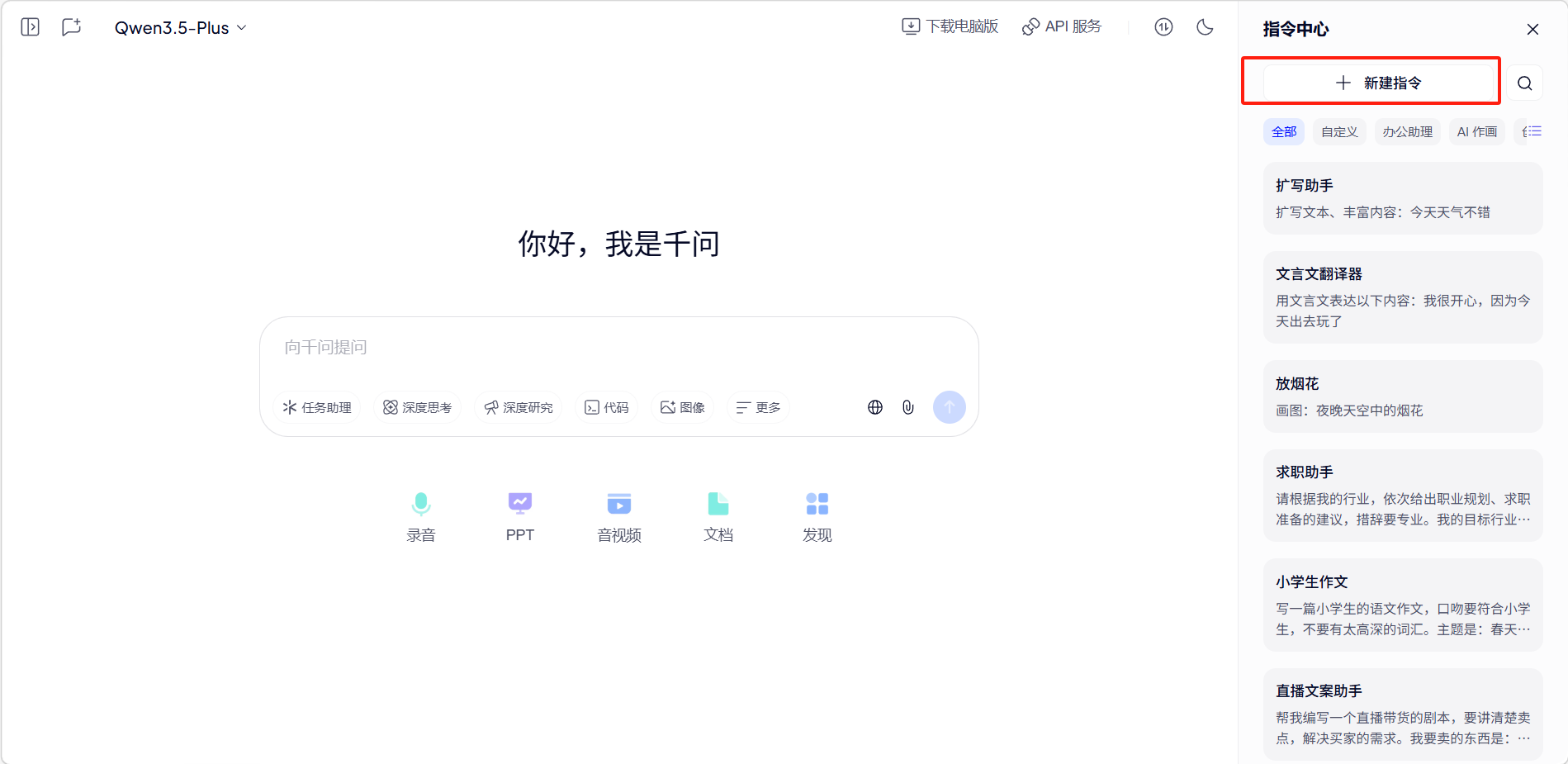The width and height of the screenshot is (1568, 764).
Task: Switch to the 办公助理 tab
Action: (1408, 132)
